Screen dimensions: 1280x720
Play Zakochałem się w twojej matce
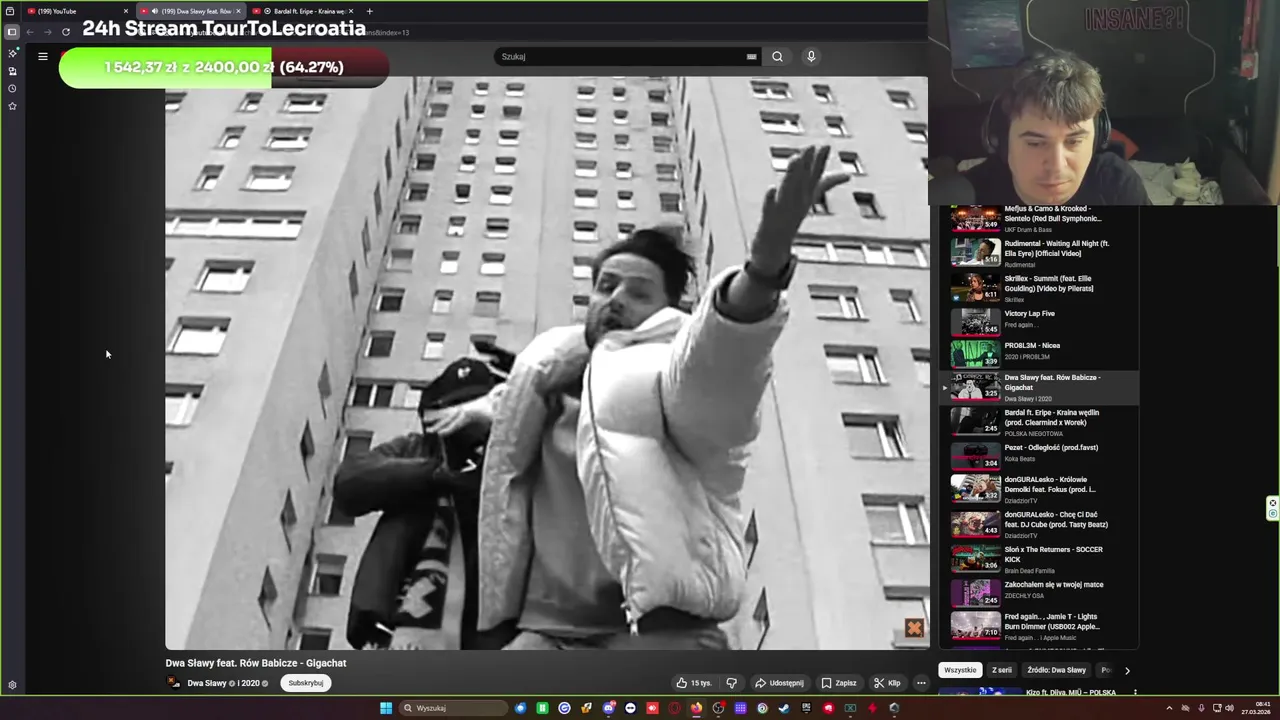1040,593
